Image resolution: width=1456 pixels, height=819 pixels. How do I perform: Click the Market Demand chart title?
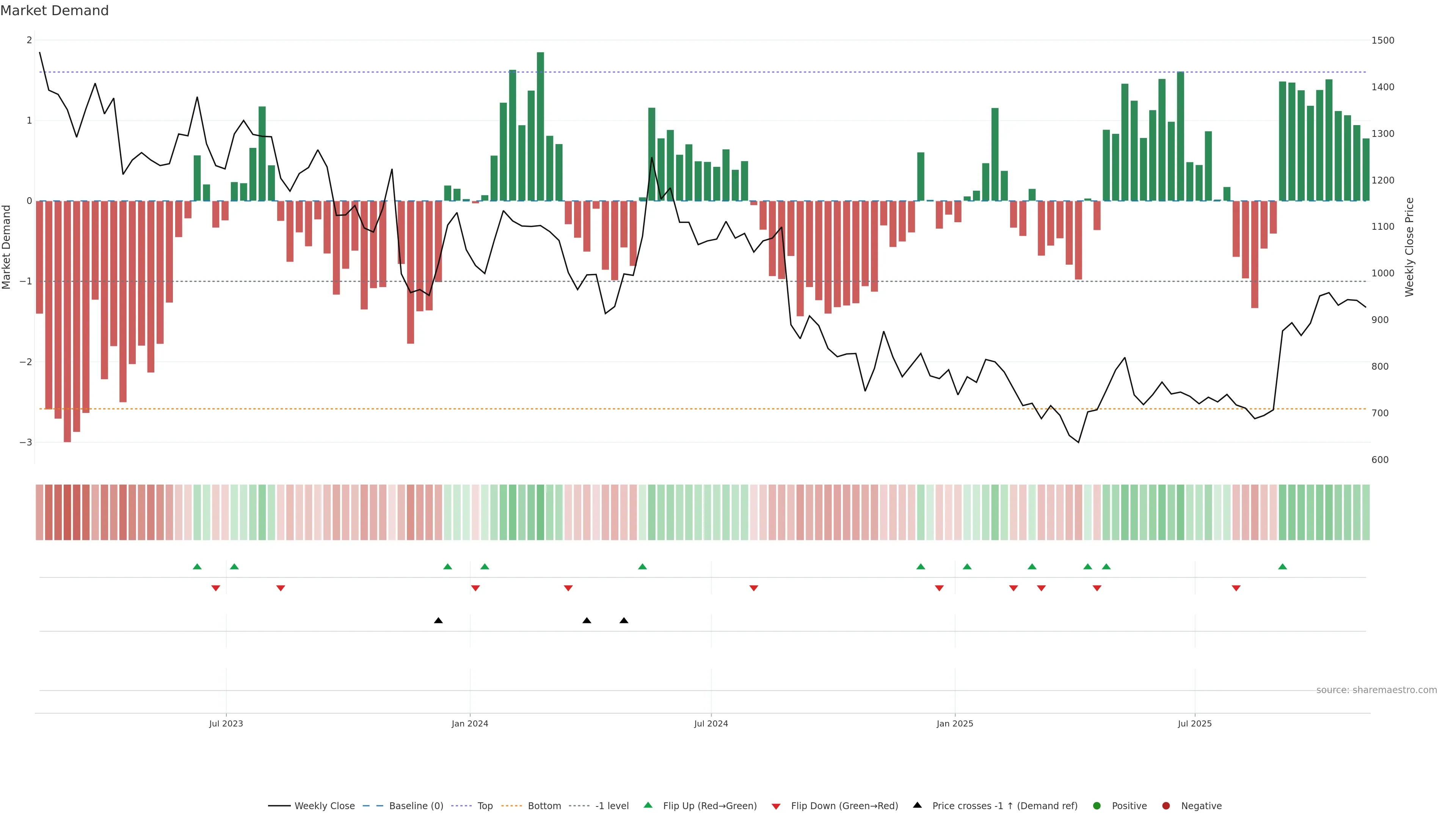(x=54, y=11)
